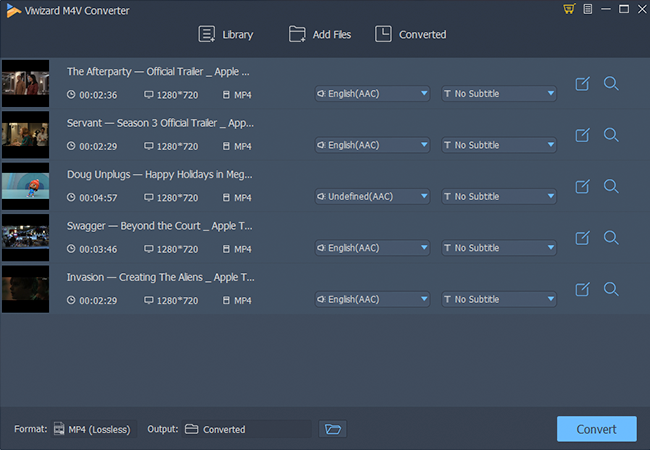Open the title bar menu icon
This screenshot has height=450, width=650.
587,10
